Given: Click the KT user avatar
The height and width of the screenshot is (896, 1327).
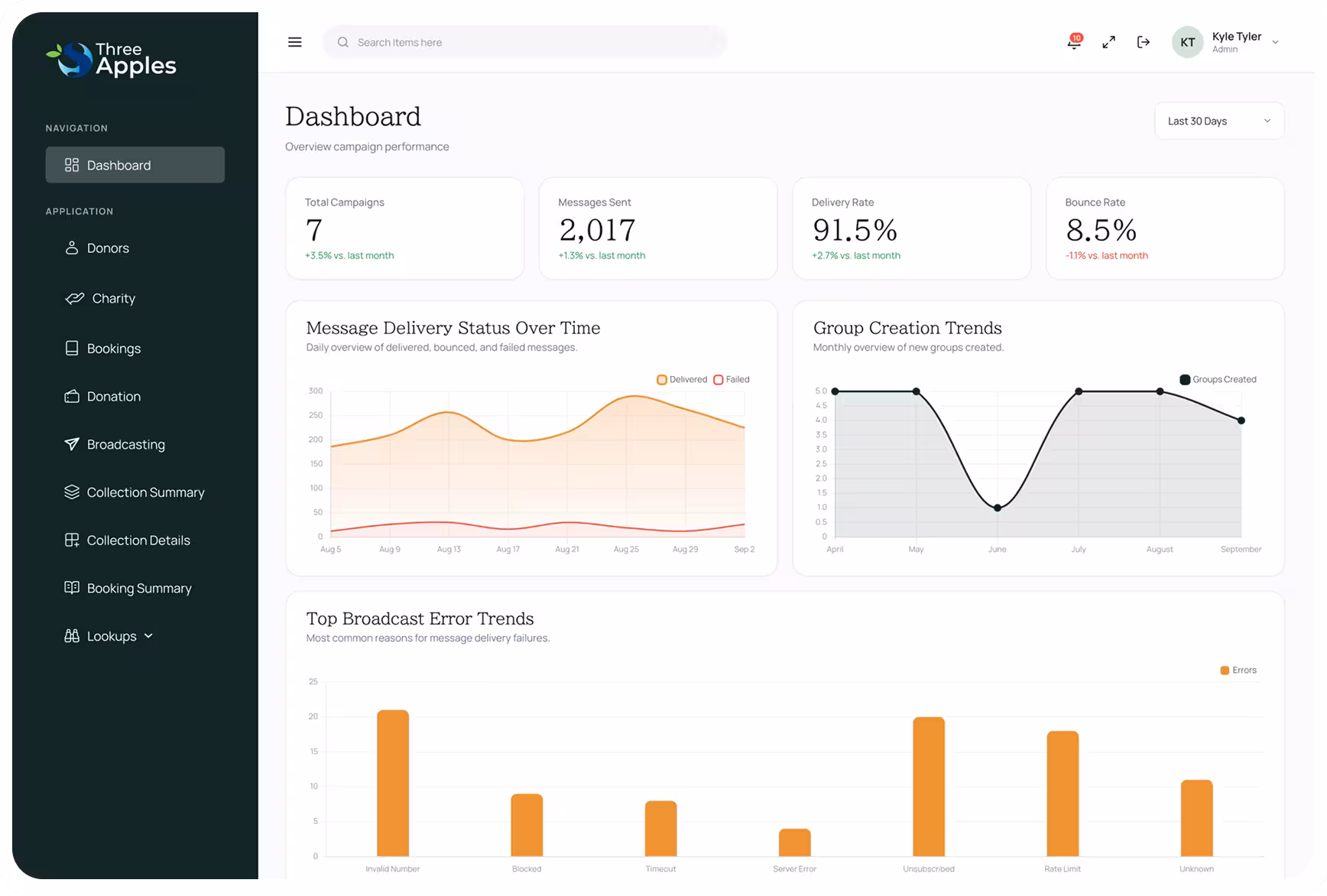Looking at the screenshot, I should 1187,42.
